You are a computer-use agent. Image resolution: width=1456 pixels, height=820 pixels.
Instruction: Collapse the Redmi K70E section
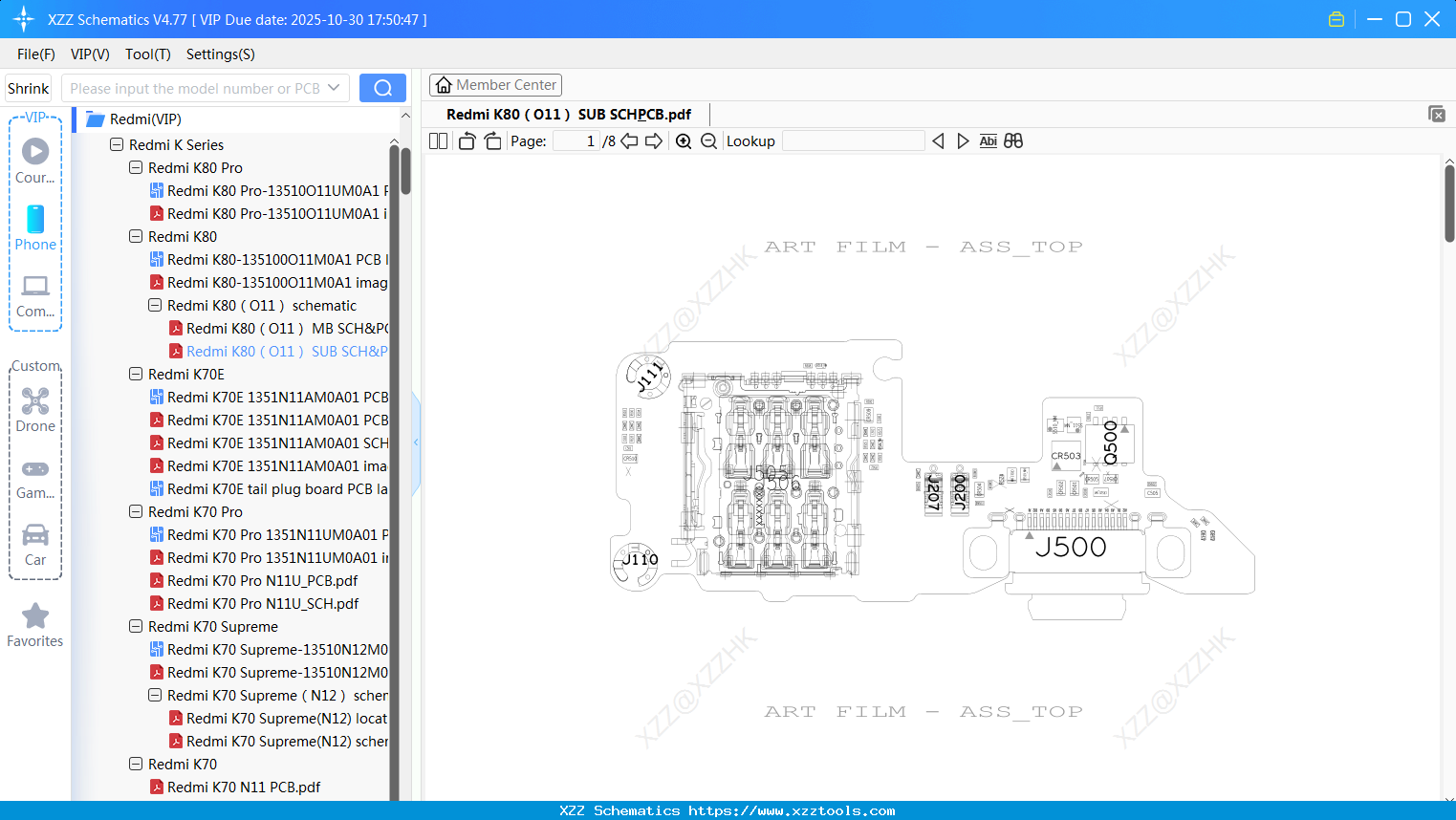[x=135, y=374]
